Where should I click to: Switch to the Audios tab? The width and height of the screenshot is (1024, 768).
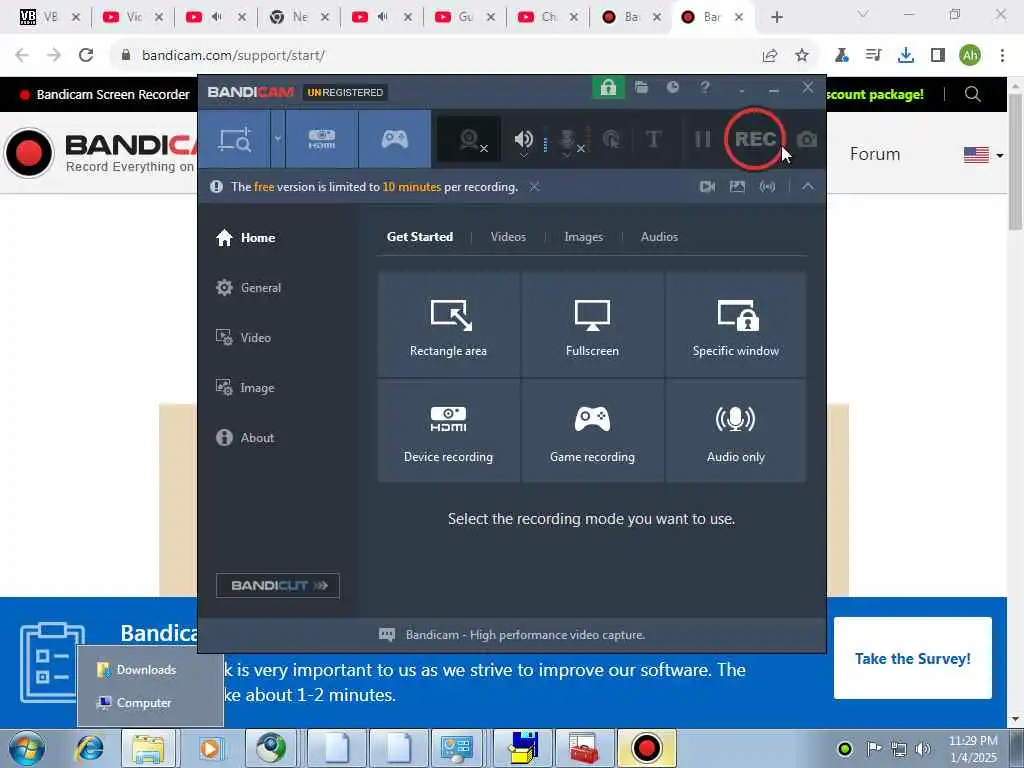(x=659, y=237)
